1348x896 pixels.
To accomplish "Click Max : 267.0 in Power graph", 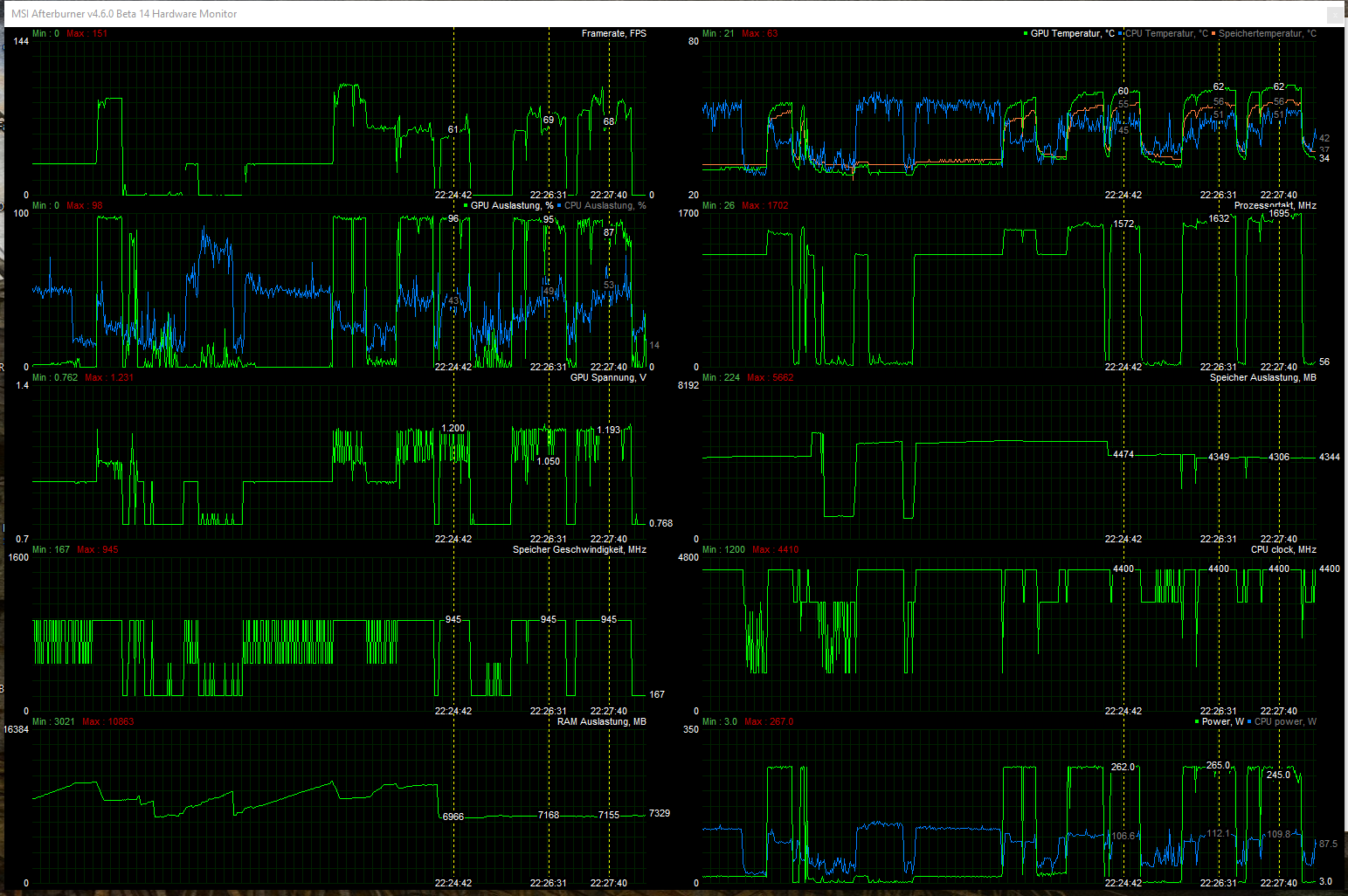I will coord(769,722).
